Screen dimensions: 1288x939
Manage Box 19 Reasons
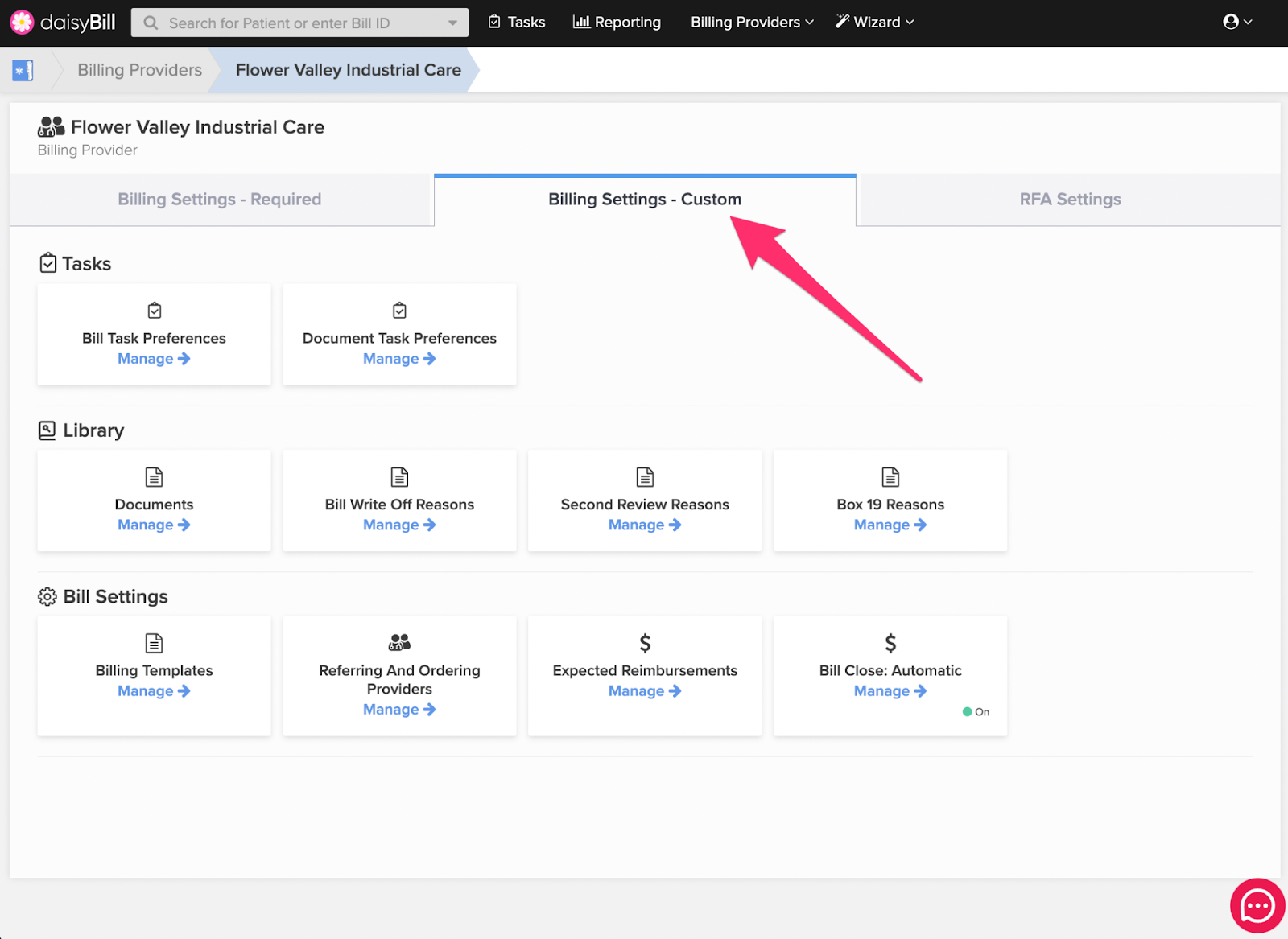[x=890, y=525]
